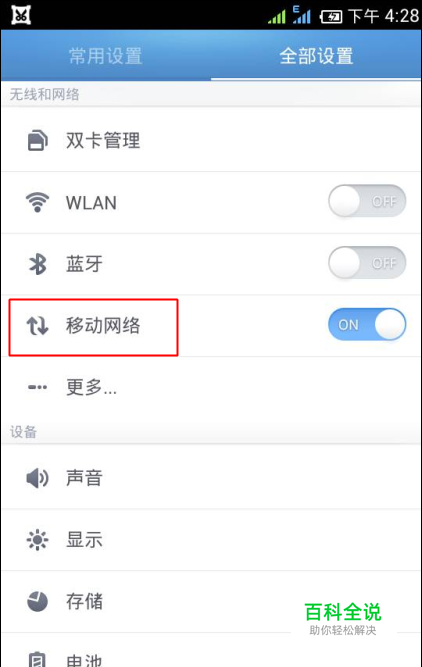
Task: Switch to the 常用设置 tab
Action: click(106, 56)
